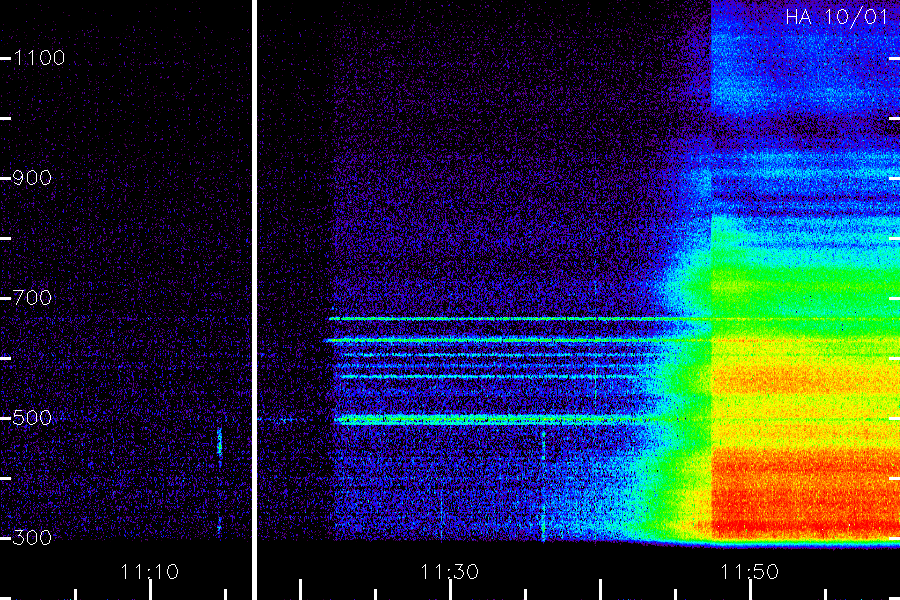Click the 700 frequency axis label
Screen dimensions: 900x600
[x=32, y=298]
